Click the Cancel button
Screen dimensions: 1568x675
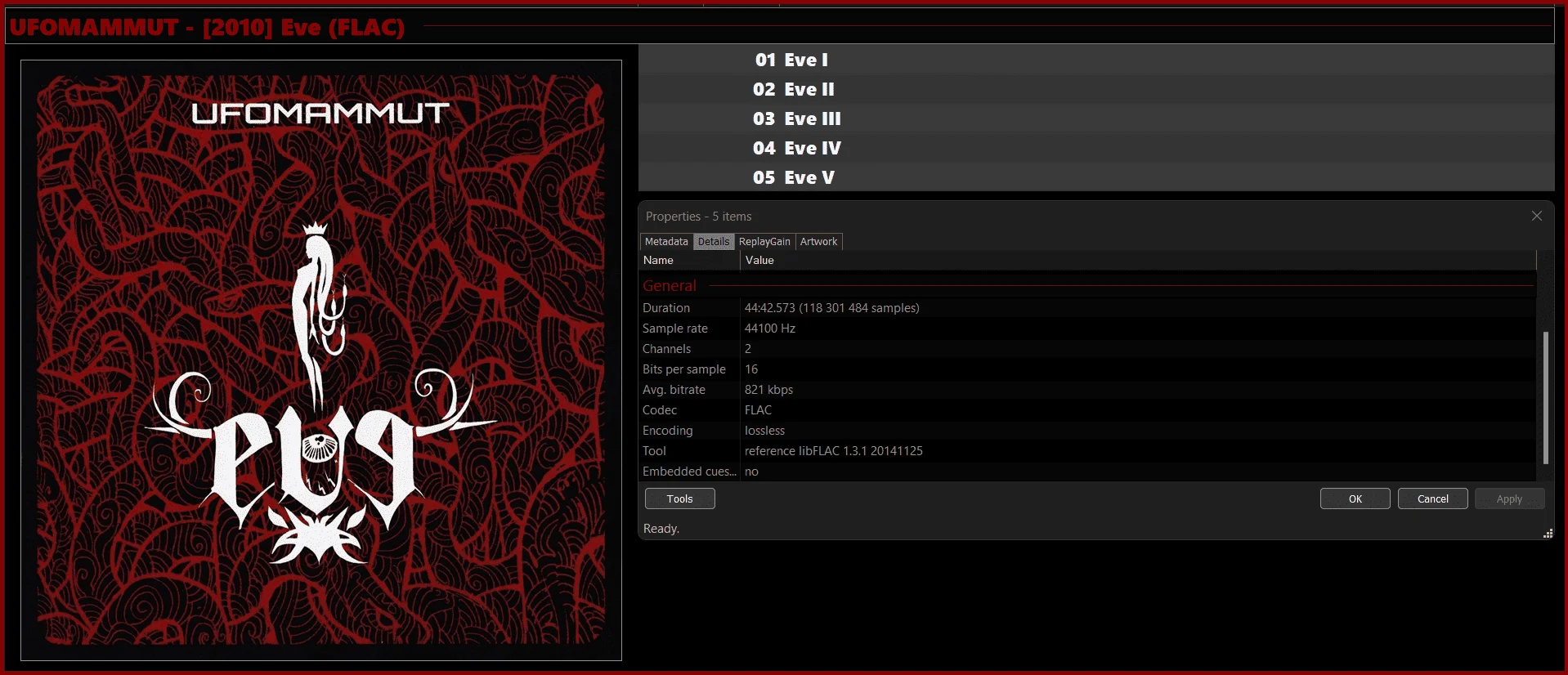(x=1432, y=498)
